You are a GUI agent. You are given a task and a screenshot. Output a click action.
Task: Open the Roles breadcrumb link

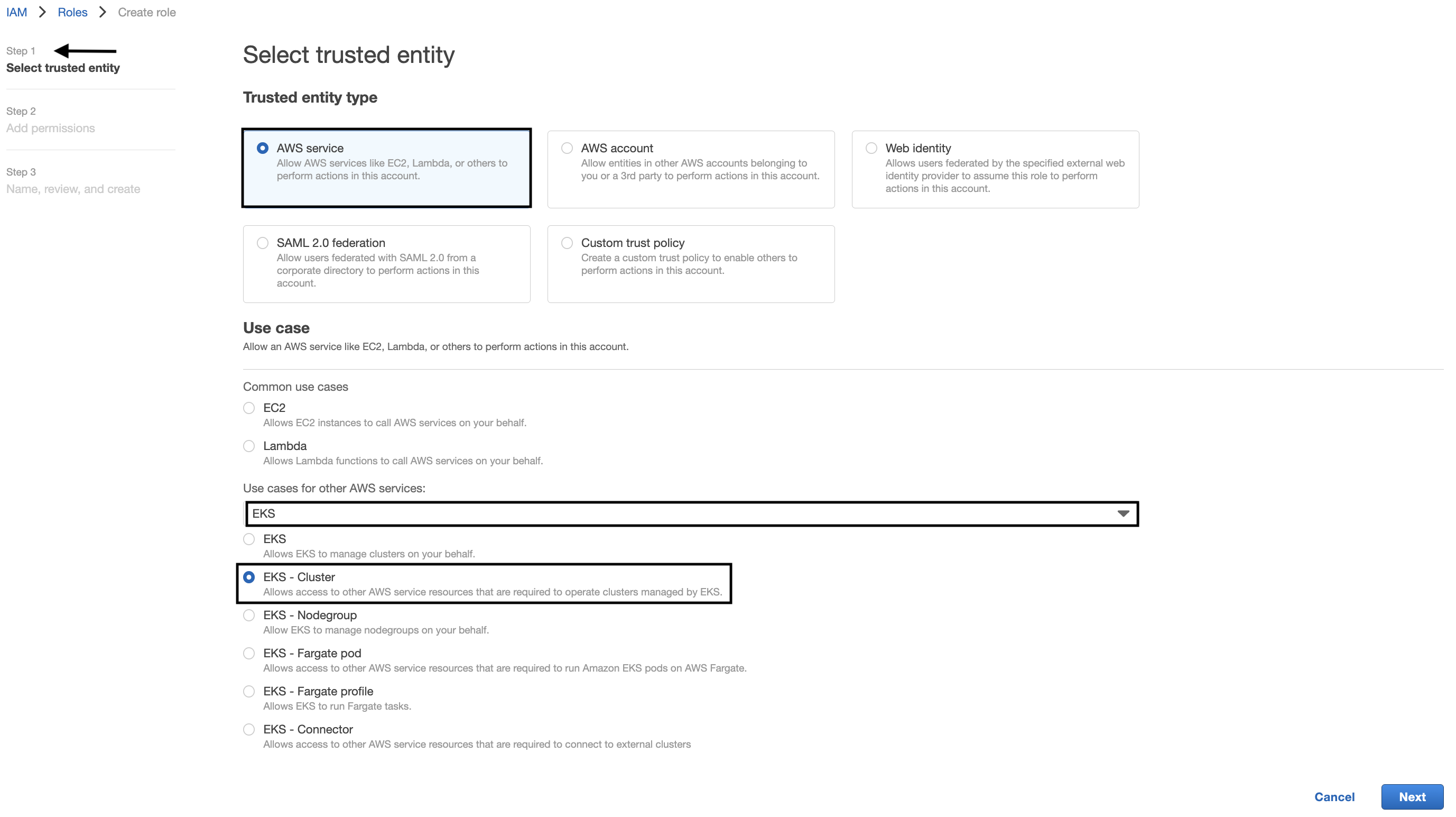coord(72,13)
